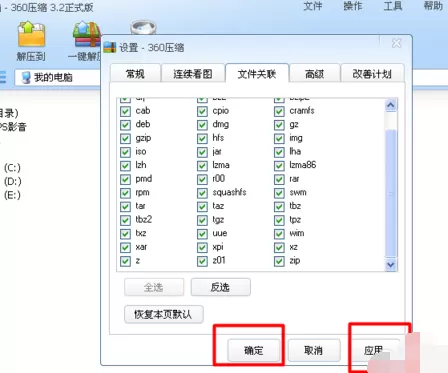This screenshot has height=373, width=448.
Task: Toggle the xpi checkbox
Action: click(x=202, y=247)
